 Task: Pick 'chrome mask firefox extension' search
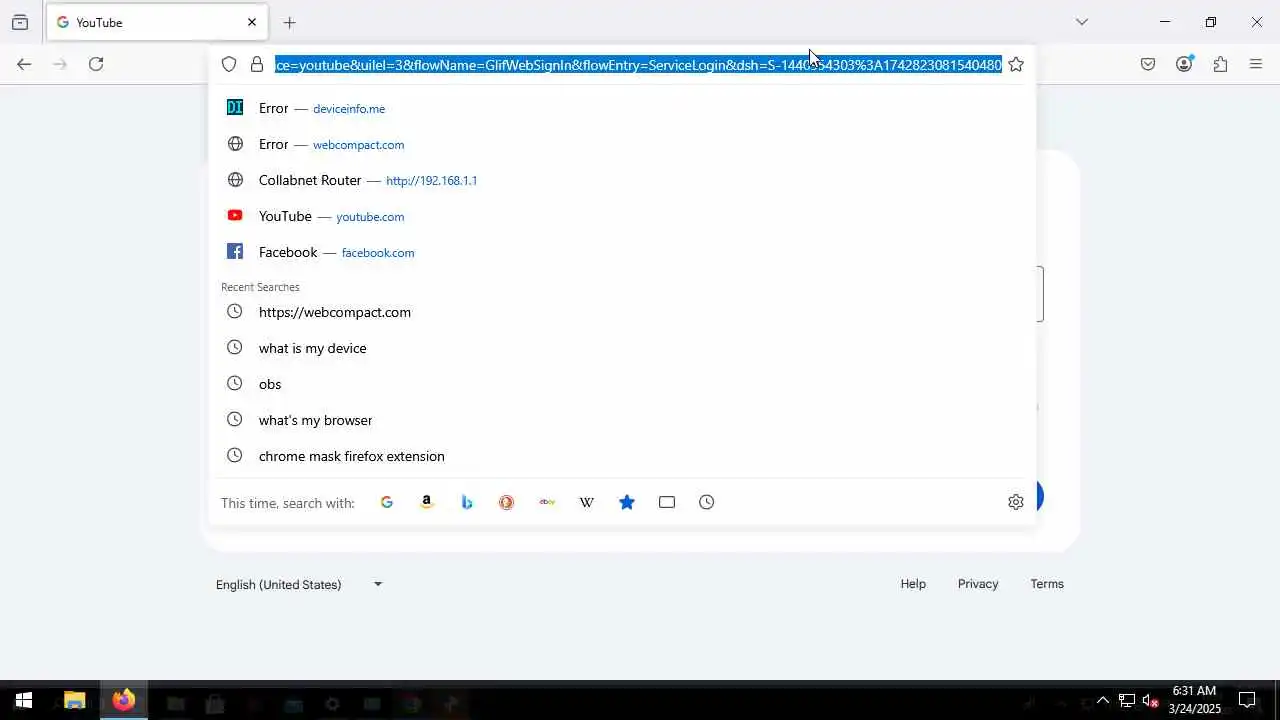tap(622, 456)
